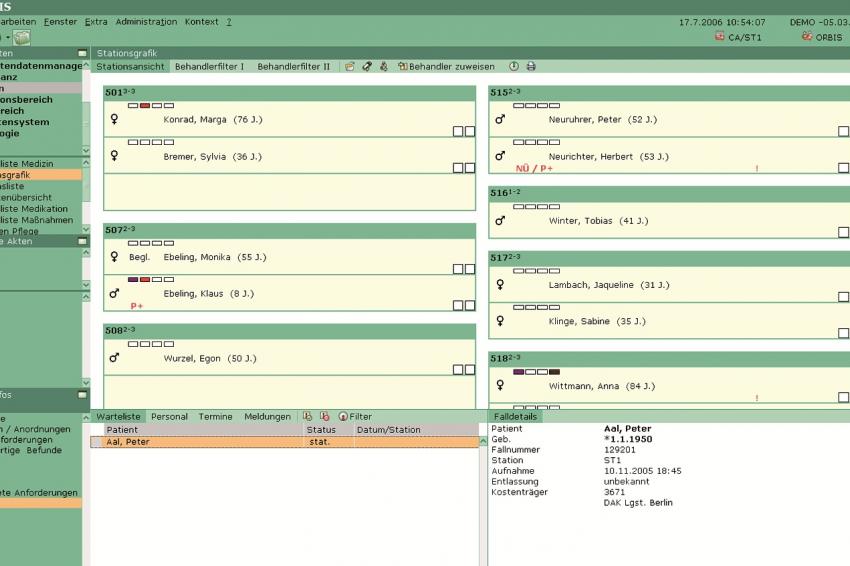Open the Personal tab
Image resolution: width=850 pixels, height=566 pixels.
coord(169,416)
